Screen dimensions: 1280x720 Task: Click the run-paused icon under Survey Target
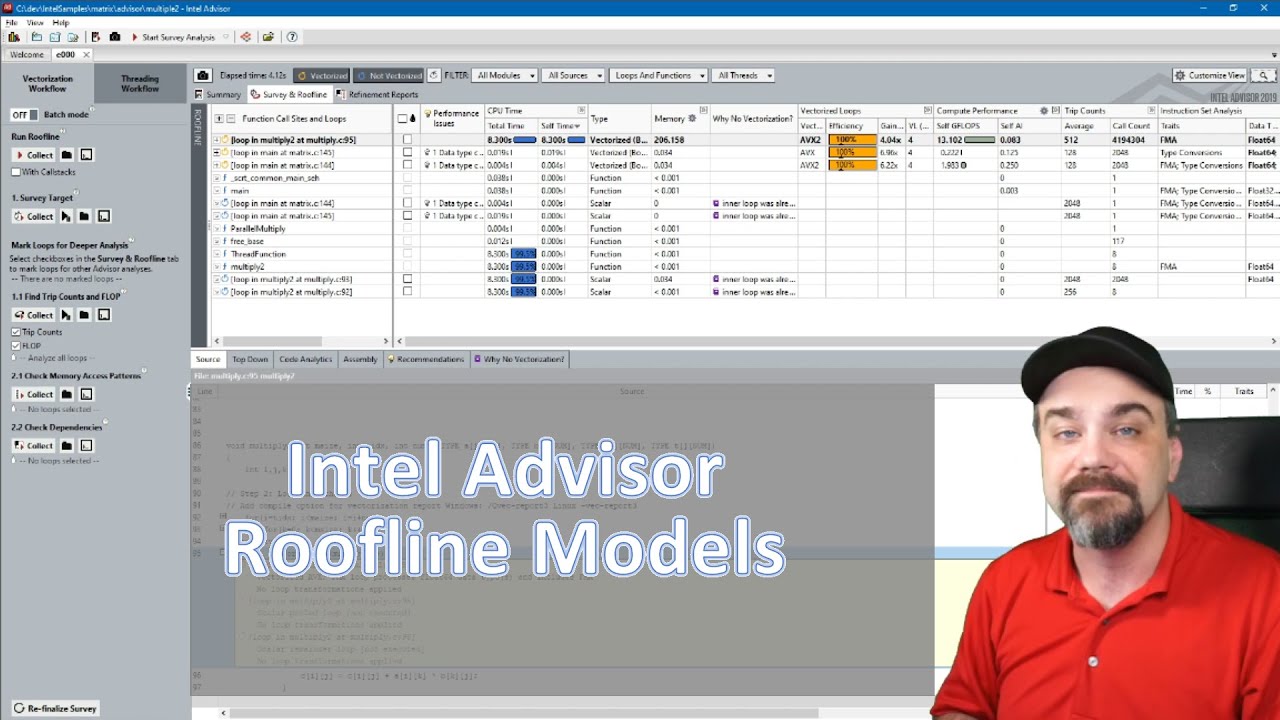tap(66, 216)
